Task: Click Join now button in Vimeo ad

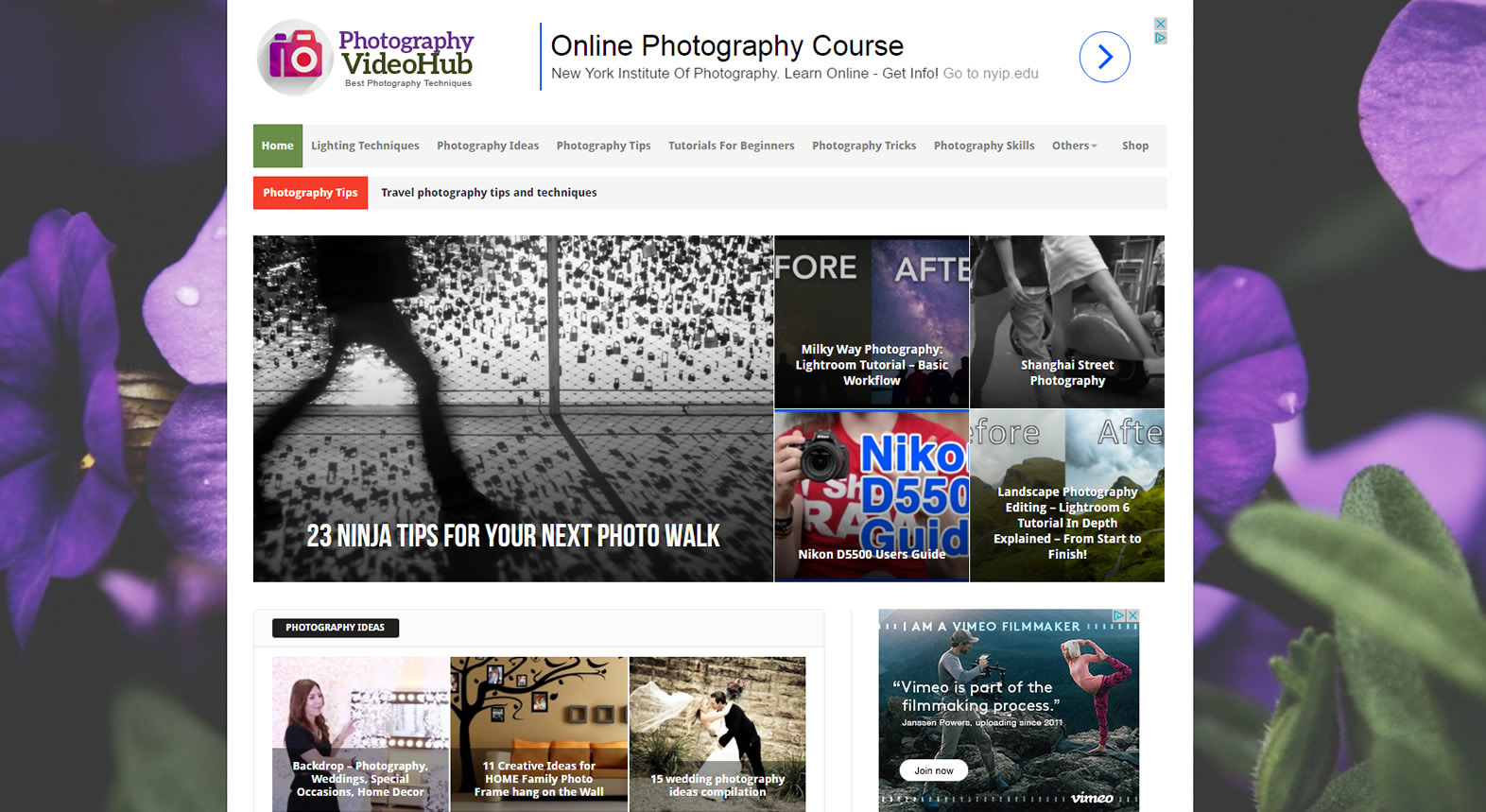Action: [x=934, y=770]
